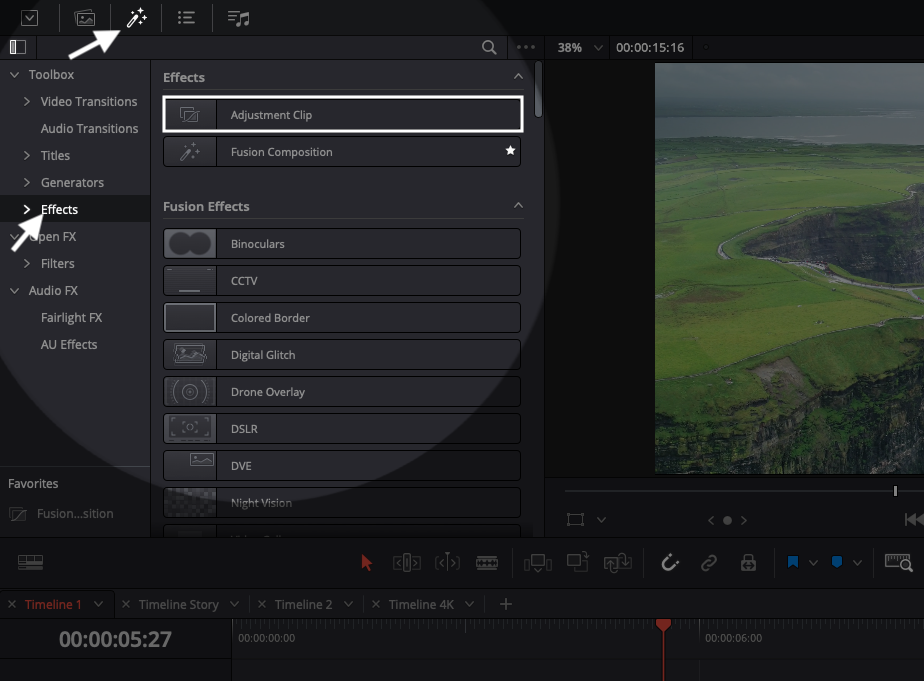The image size is (924, 681).
Task: Collapse the Fusion Effects section
Action: pos(518,206)
